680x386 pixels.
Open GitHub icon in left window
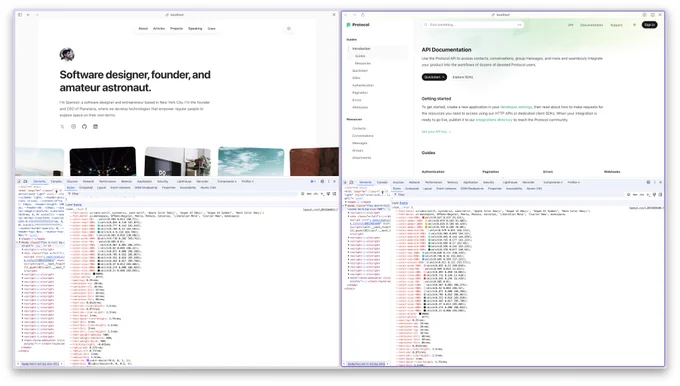click(x=84, y=127)
